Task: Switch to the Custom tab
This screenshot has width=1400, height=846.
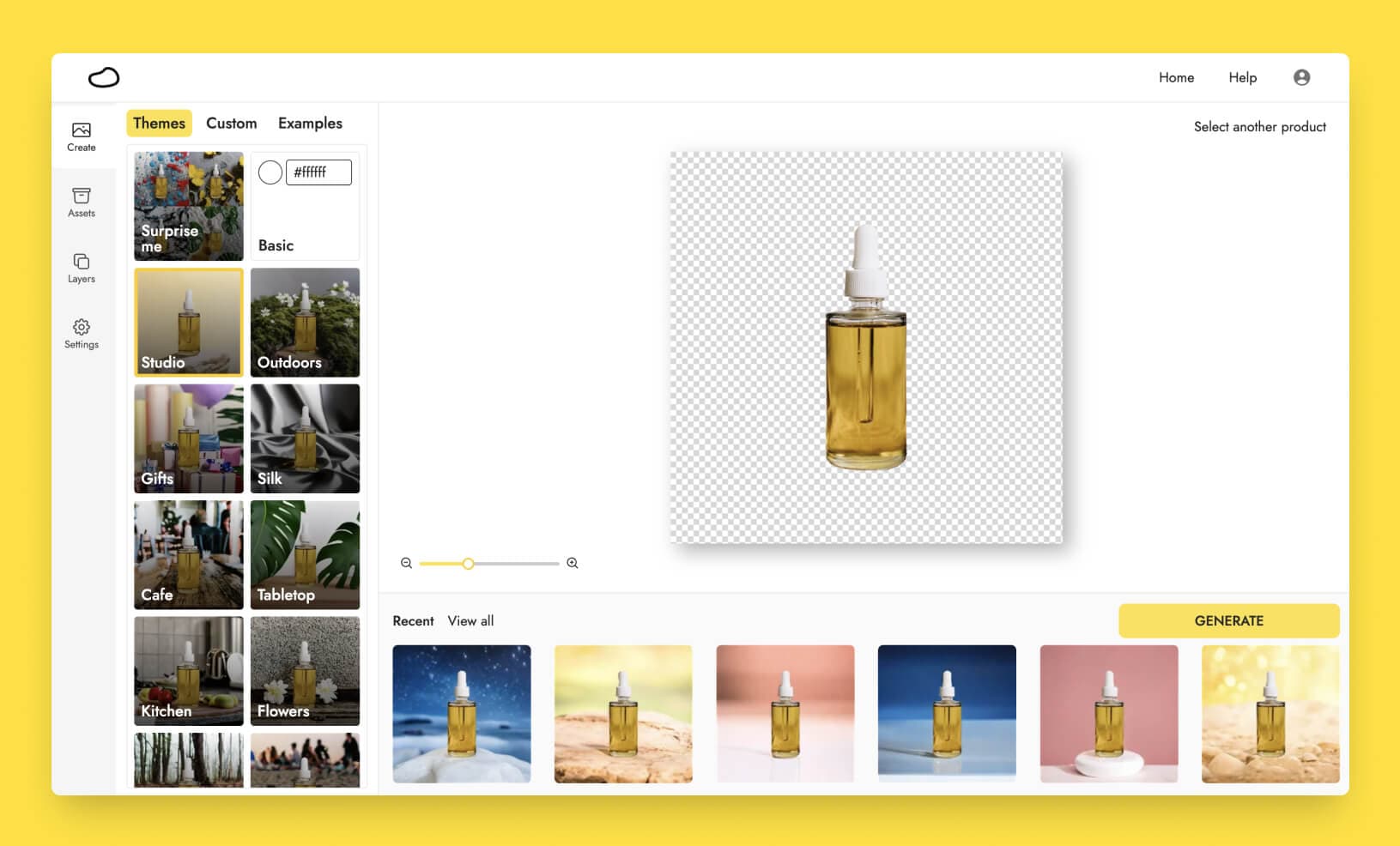Action: (x=231, y=124)
